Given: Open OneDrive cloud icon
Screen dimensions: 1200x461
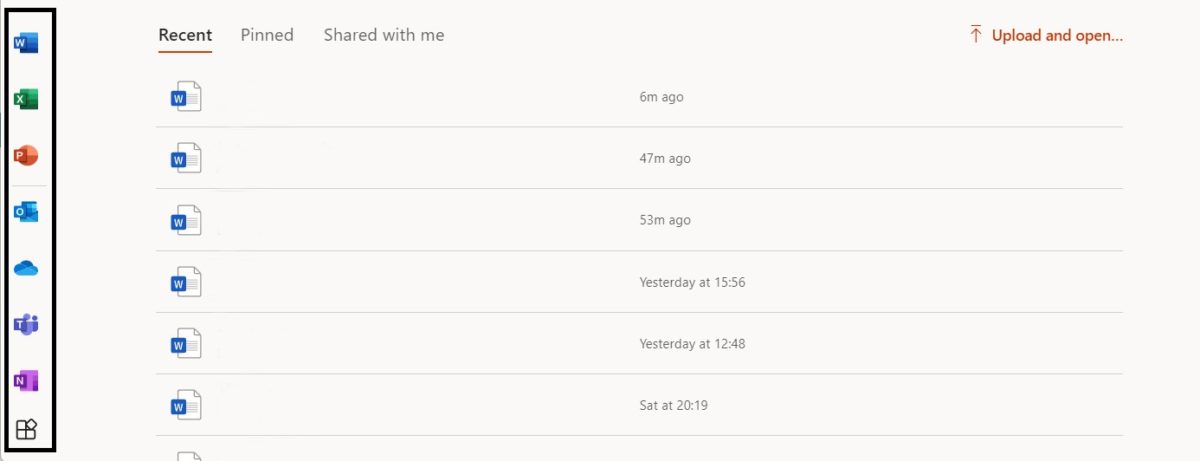Looking at the screenshot, I should coord(26,269).
